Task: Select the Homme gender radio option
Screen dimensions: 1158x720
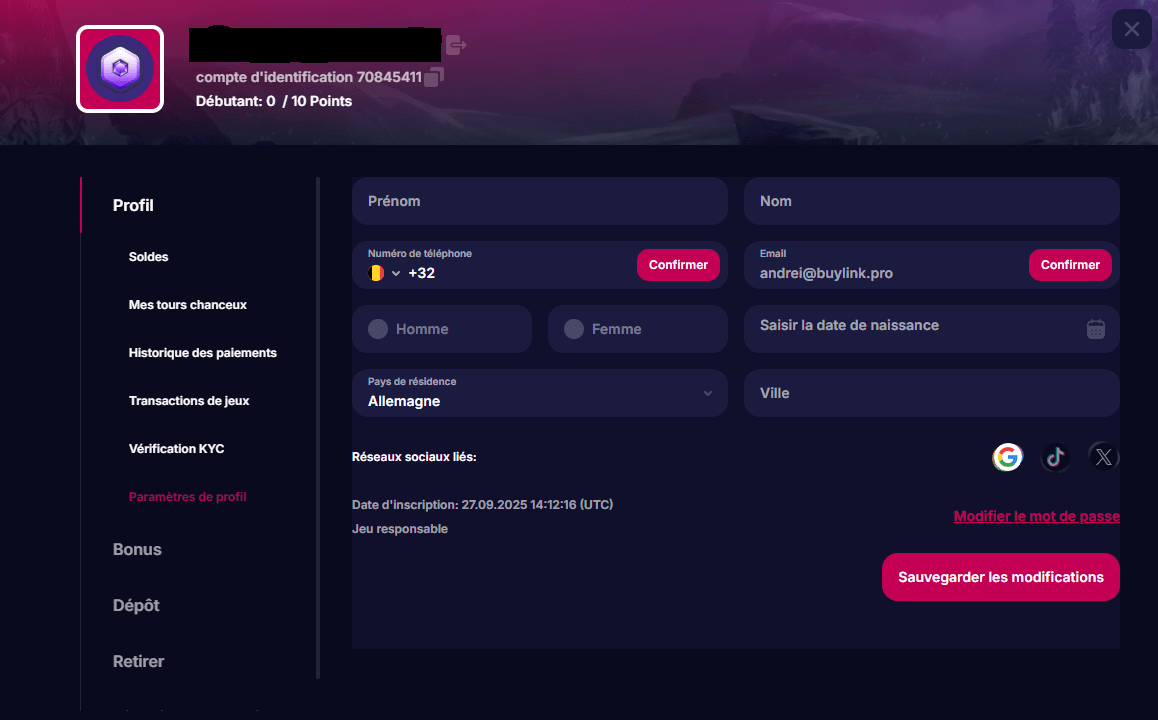Action: coord(378,329)
